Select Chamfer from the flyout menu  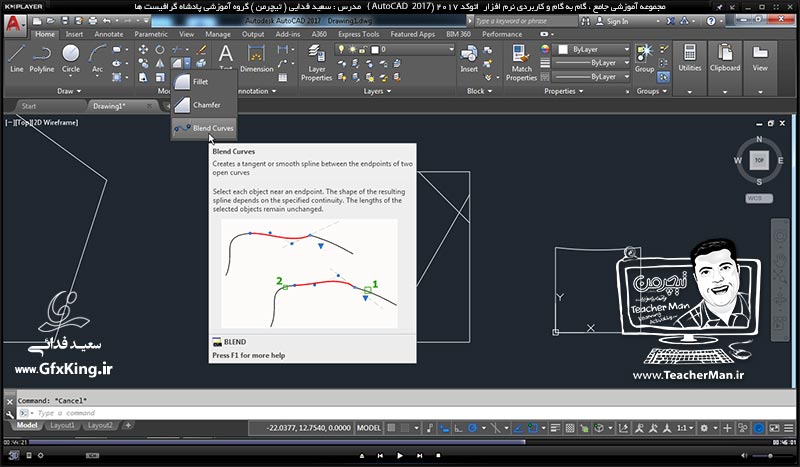point(204,105)
